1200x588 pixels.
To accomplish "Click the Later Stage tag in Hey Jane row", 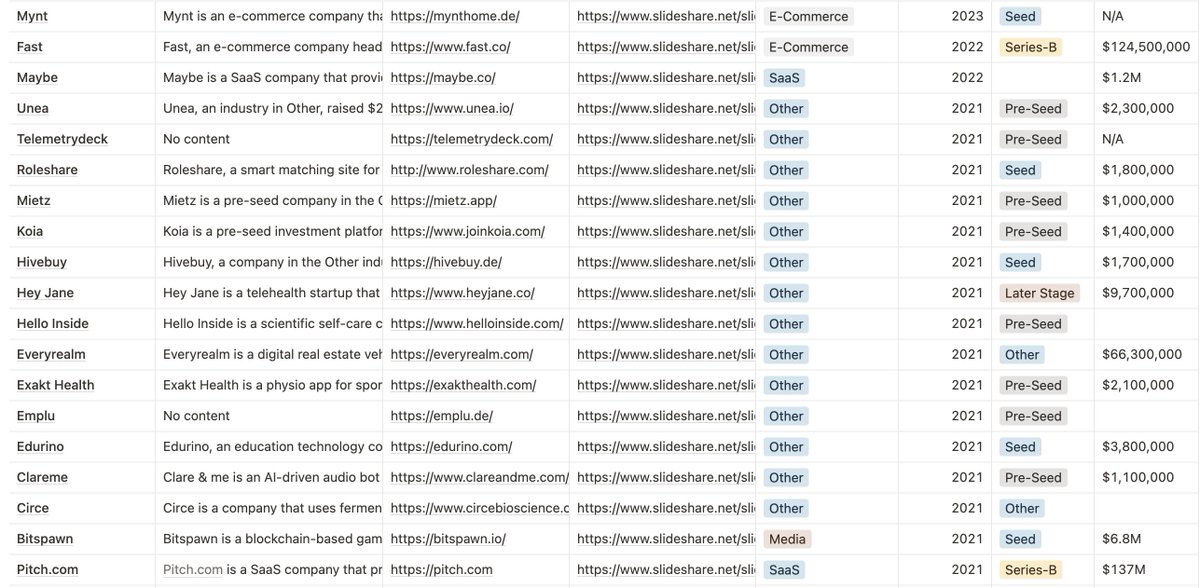I will tap(1040, 293).
